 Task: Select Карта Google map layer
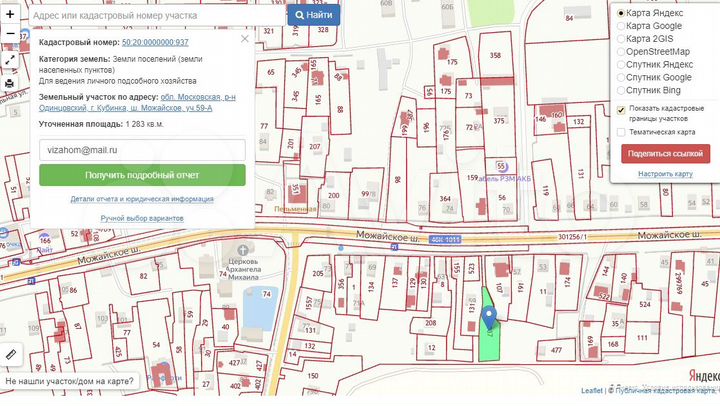point(621,26)
